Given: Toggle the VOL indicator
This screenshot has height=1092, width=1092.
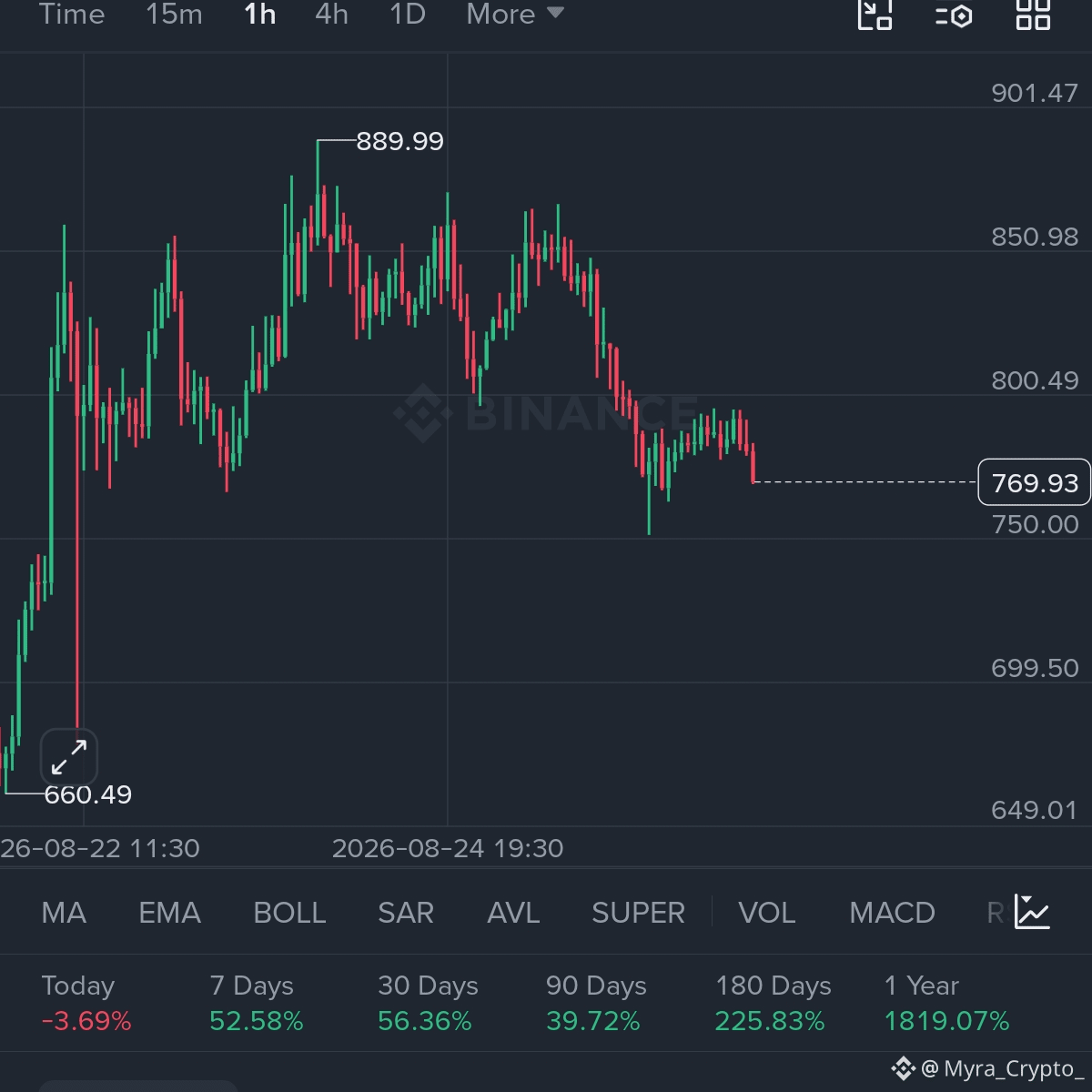Looking at the screenshot, I should coord(766,913).
